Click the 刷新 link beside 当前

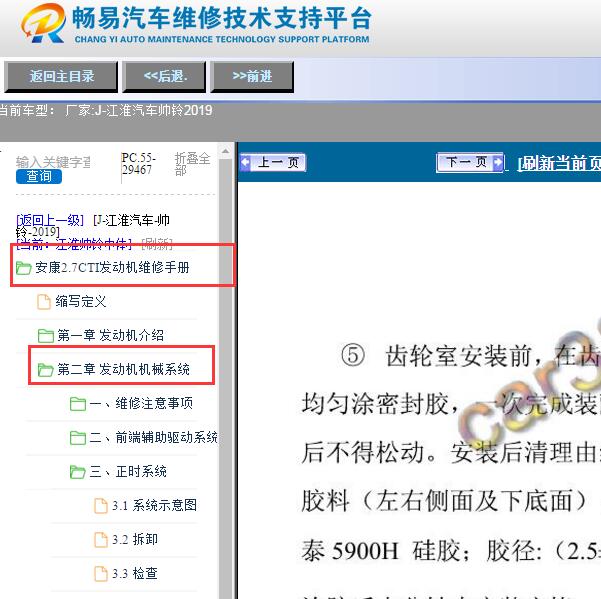pos(157,244)
